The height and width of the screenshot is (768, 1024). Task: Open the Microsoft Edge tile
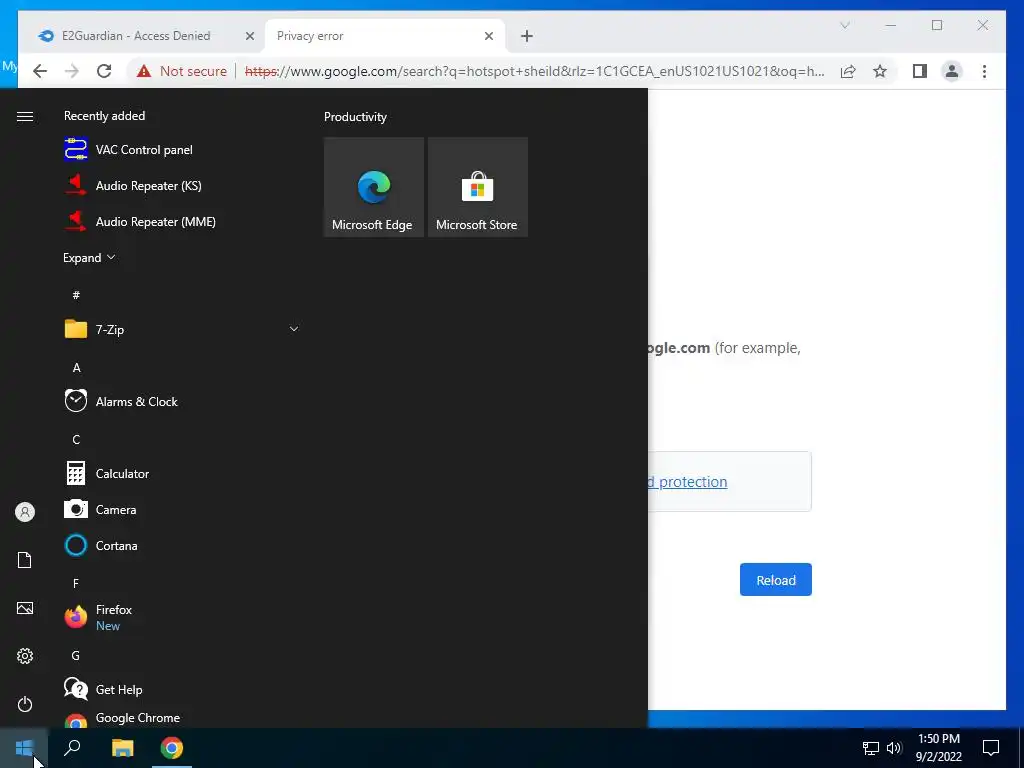pos(374,187)
